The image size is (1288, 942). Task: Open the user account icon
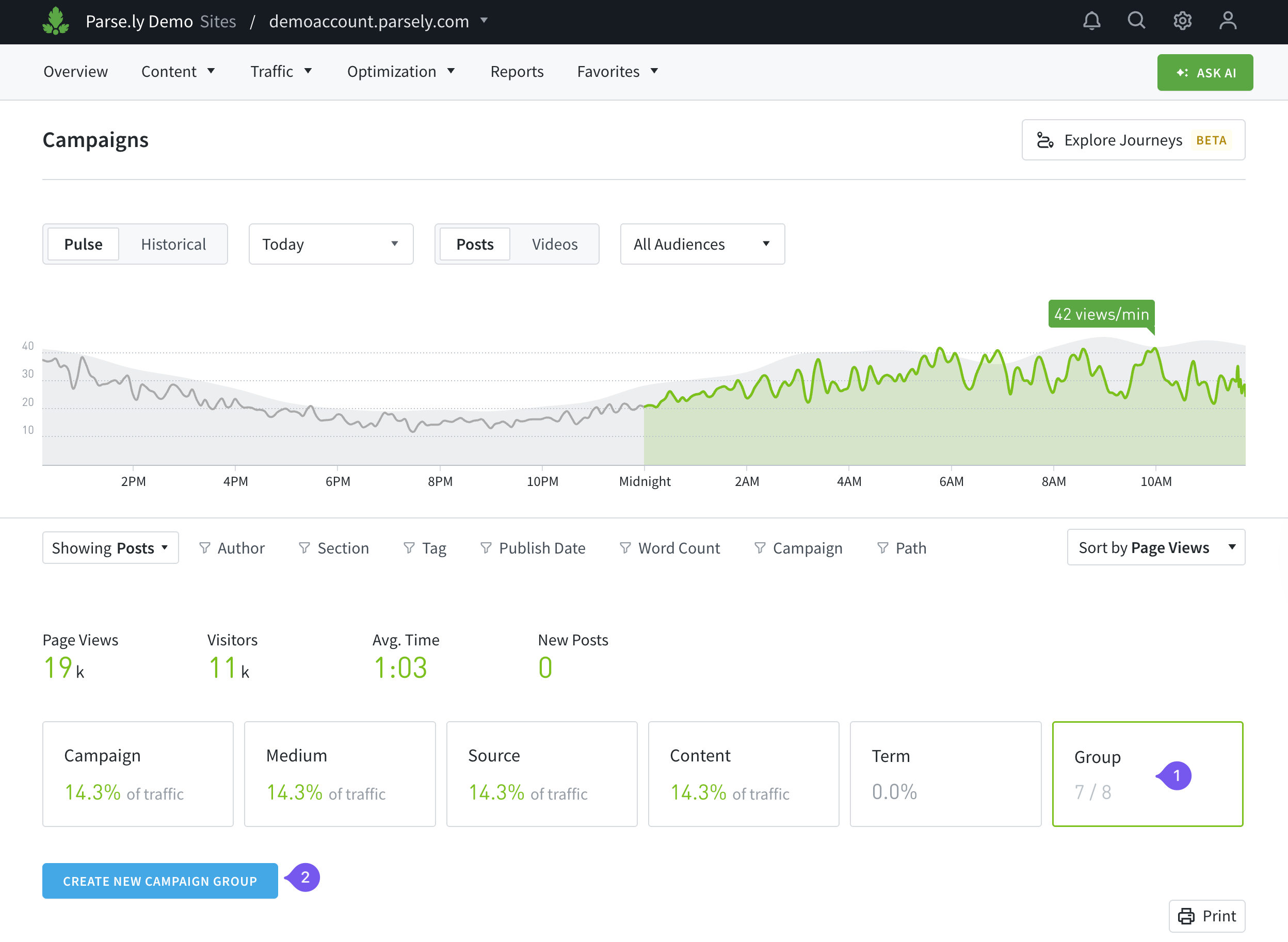click(x=1228, y=21)
